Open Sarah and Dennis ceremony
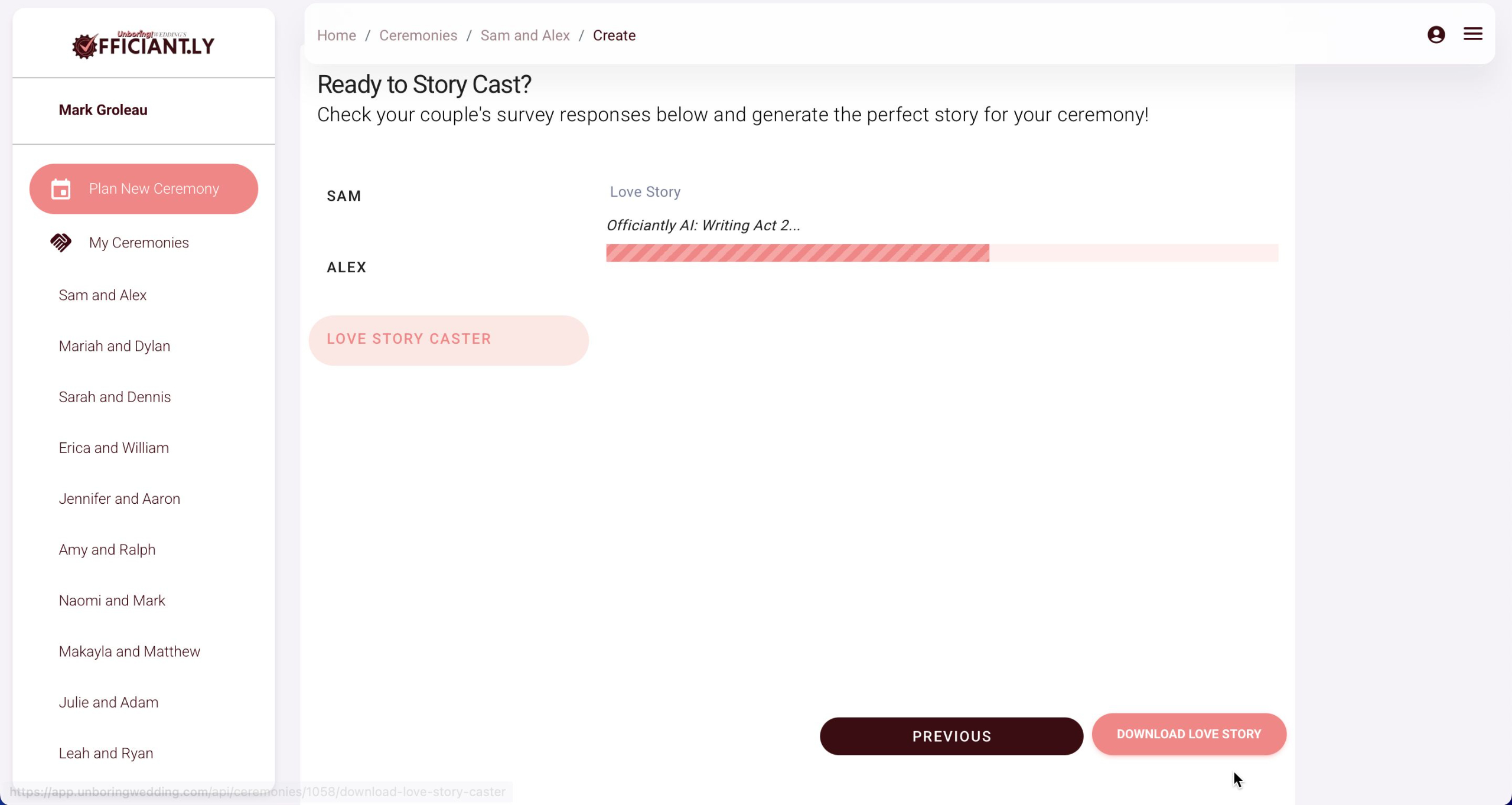This screenshot has height=805, width=1512. [x=115, y=397]
